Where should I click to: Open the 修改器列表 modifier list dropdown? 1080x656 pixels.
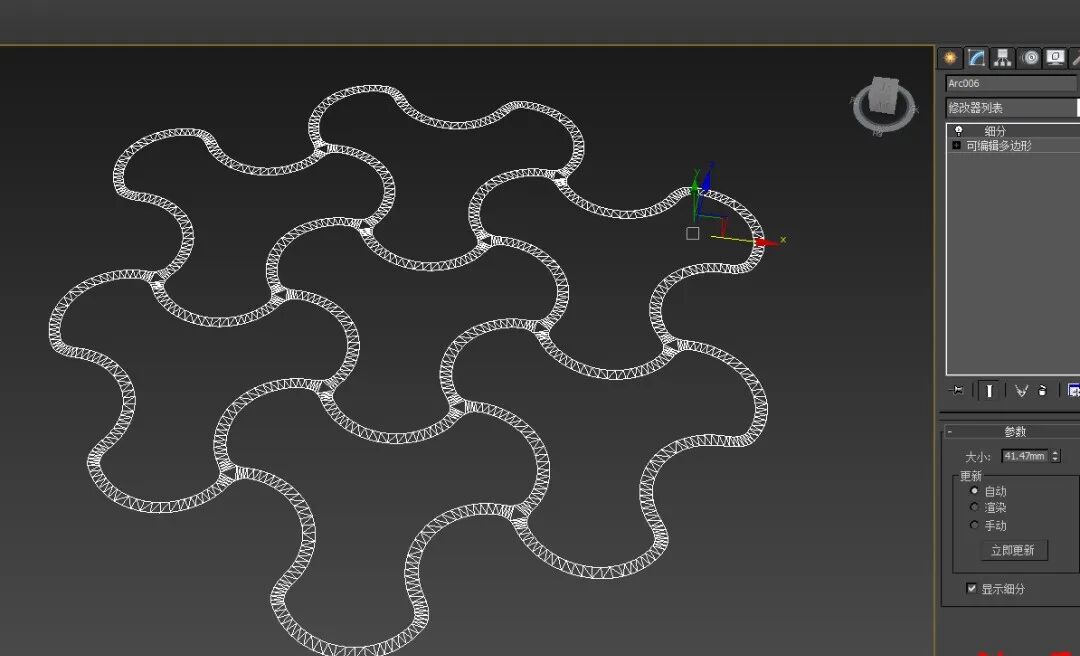pos(1011,107)
